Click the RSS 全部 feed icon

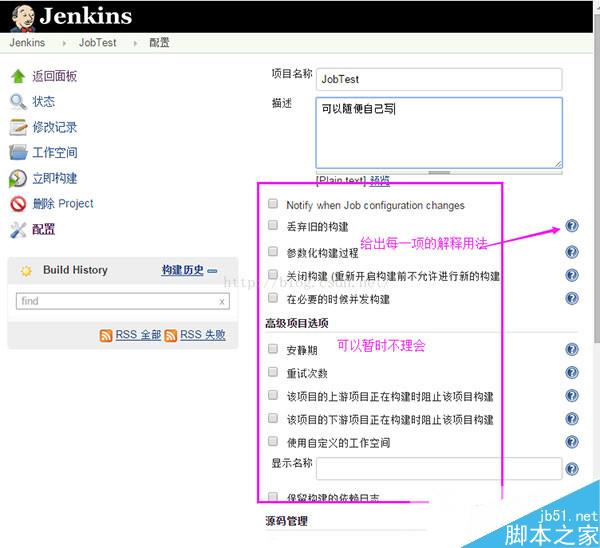[106, 336]
